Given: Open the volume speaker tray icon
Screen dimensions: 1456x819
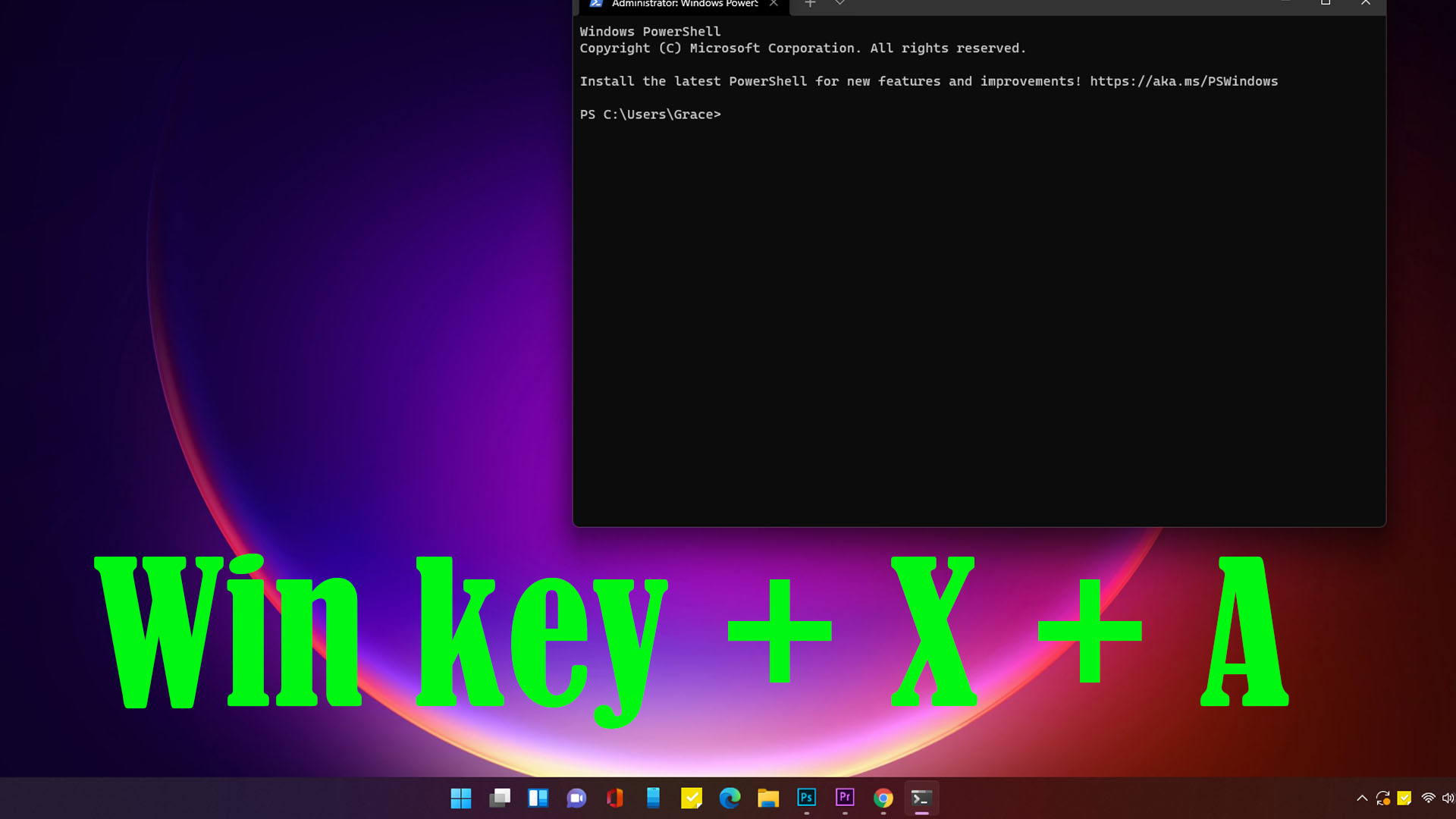Looking at the screenshot, I should coord(1448,798).
